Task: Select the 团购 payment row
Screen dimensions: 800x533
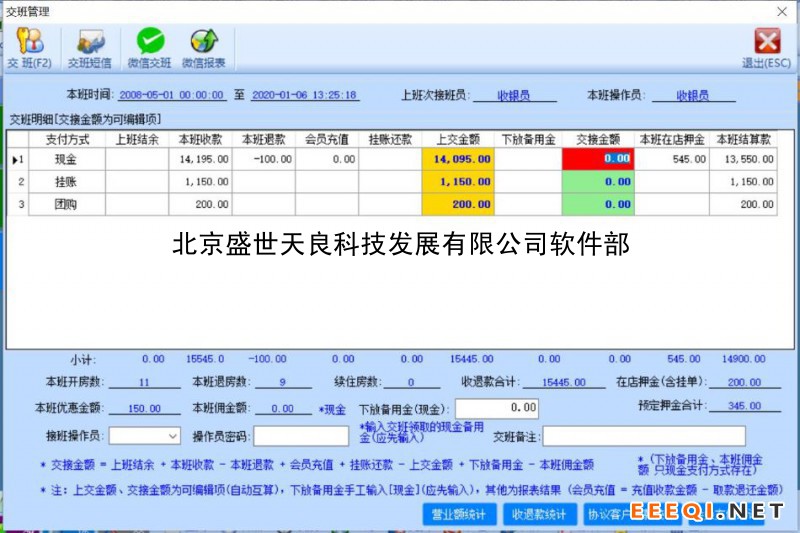Action: 67,205
